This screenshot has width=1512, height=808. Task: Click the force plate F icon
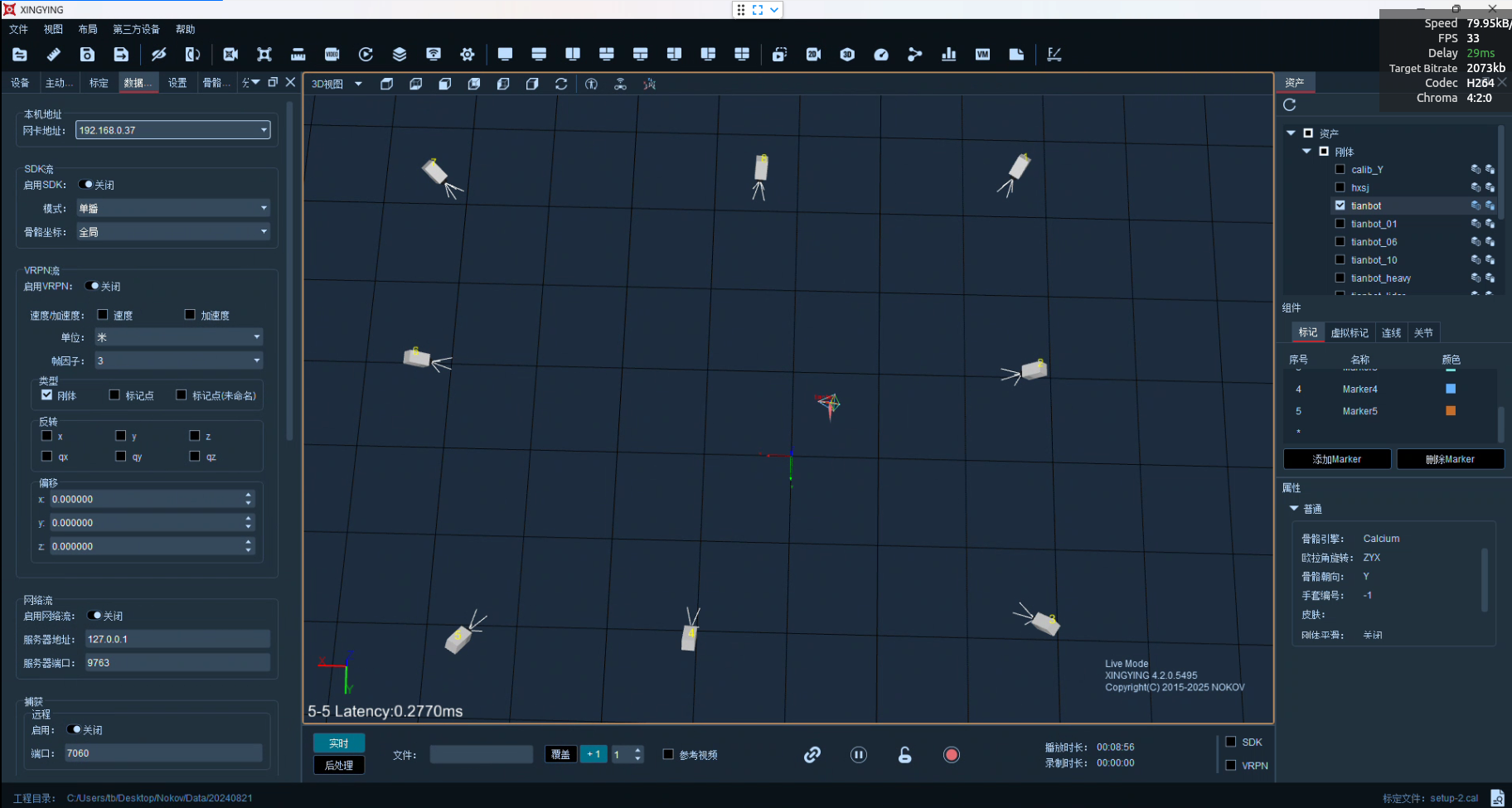[1054, 55]
